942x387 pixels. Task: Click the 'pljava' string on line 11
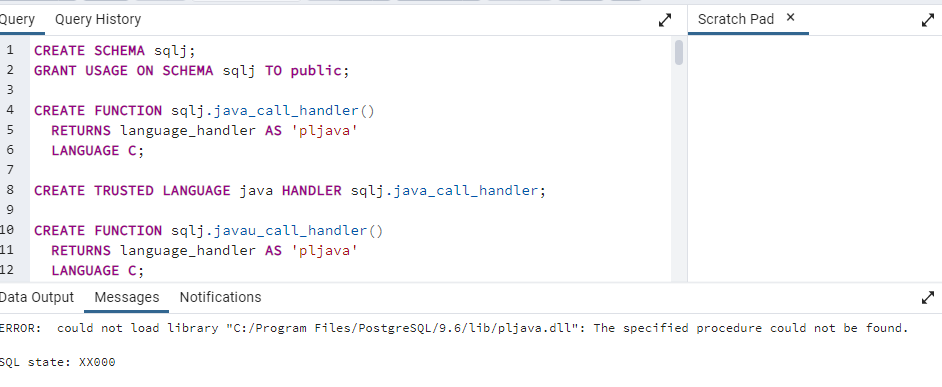click(x=324, y=251)
